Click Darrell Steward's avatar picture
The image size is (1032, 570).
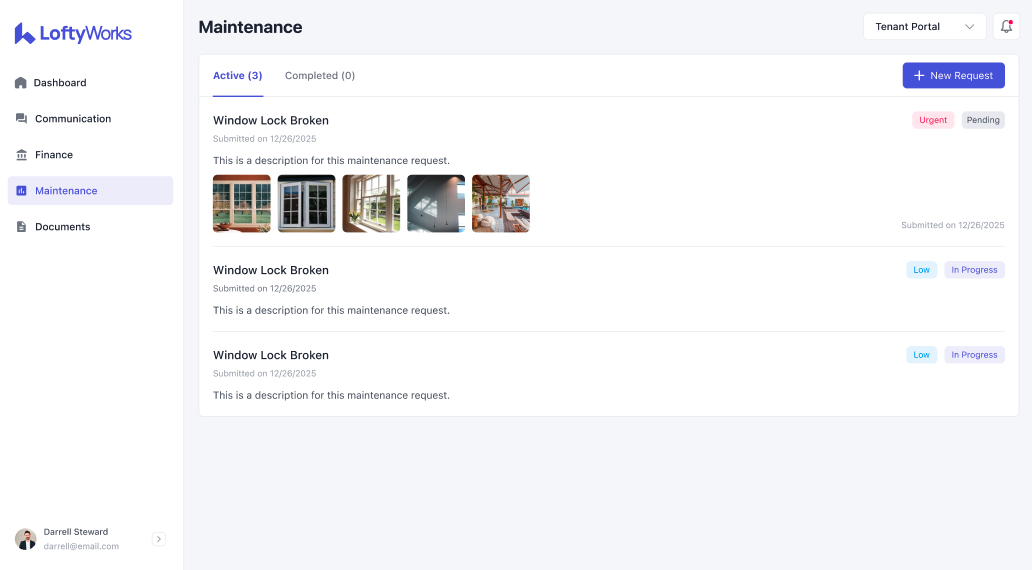click(x=25, y=539)
